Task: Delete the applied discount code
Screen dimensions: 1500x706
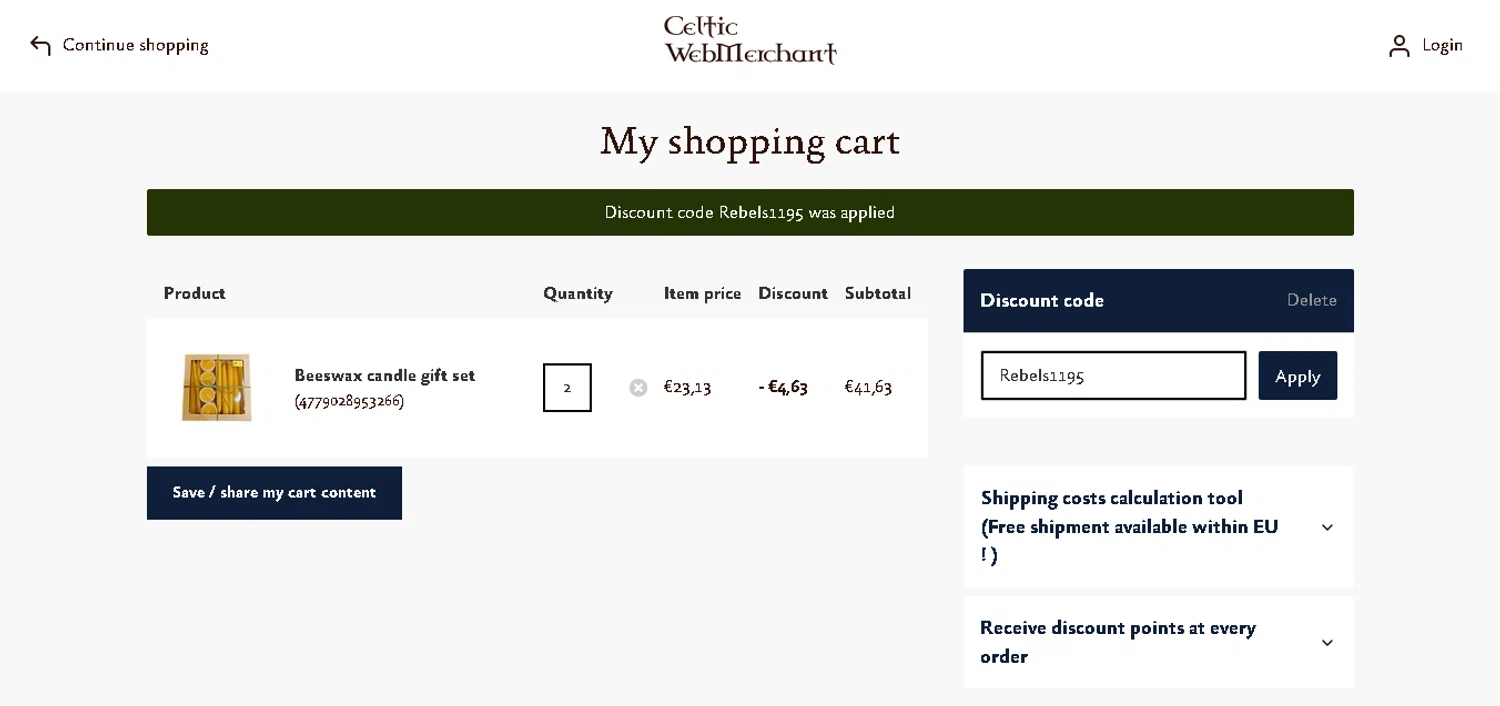Action: click(1311, 300)
